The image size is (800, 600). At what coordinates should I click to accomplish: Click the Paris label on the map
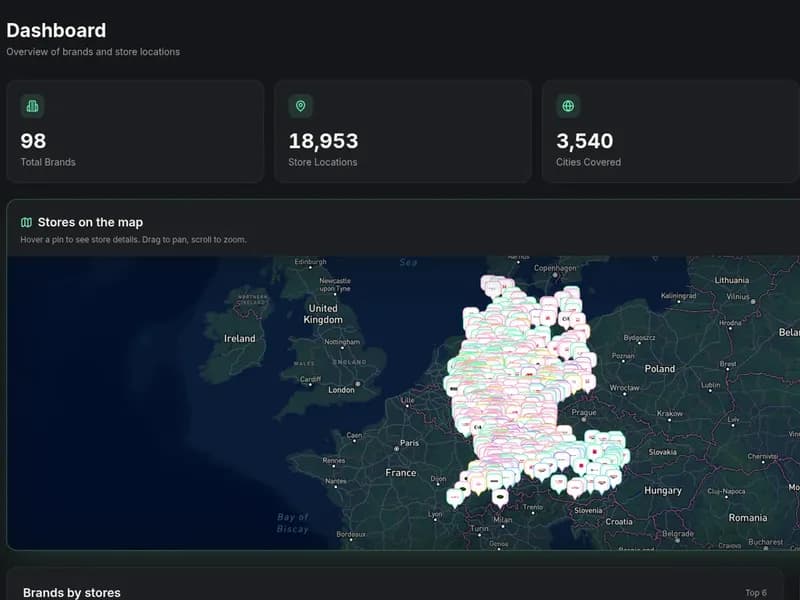point(409,443)
